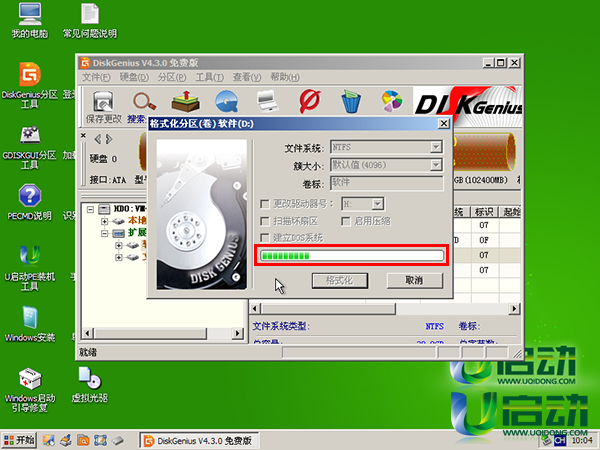Image resolution: width=600 pixels, height=450 pixels.
Task: Click the backup partition colorful disc icon
Action: [x=392, y=101]
